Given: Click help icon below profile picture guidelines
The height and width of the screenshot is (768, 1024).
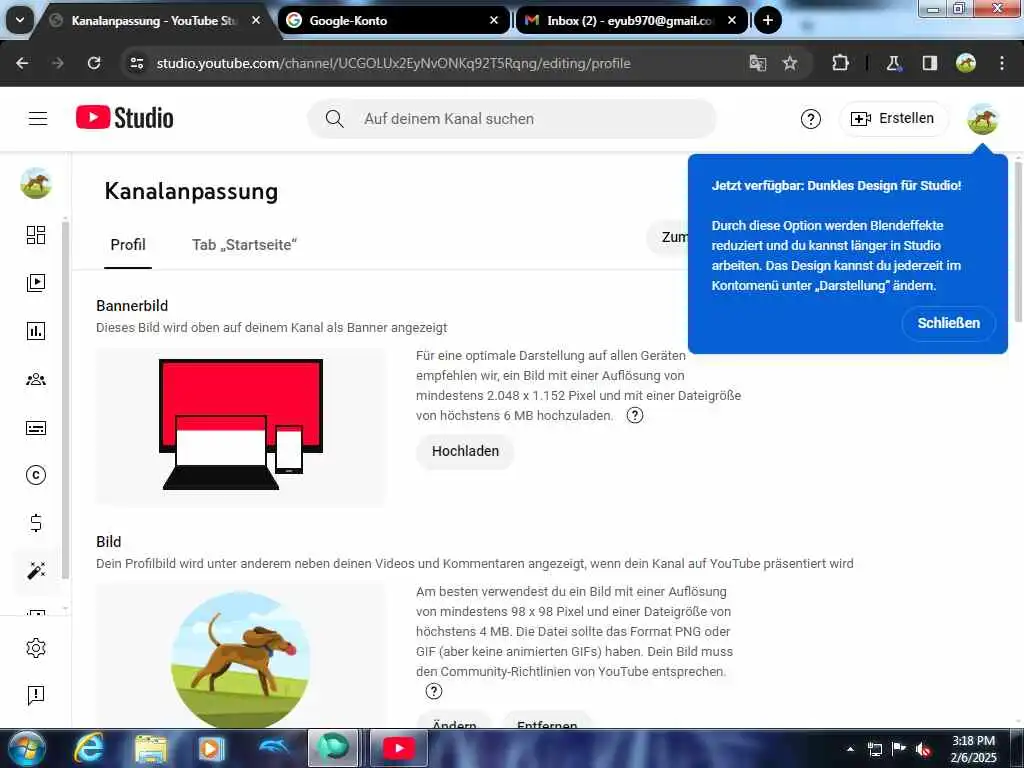Looking at the screenshot, I should coord(434,691).
